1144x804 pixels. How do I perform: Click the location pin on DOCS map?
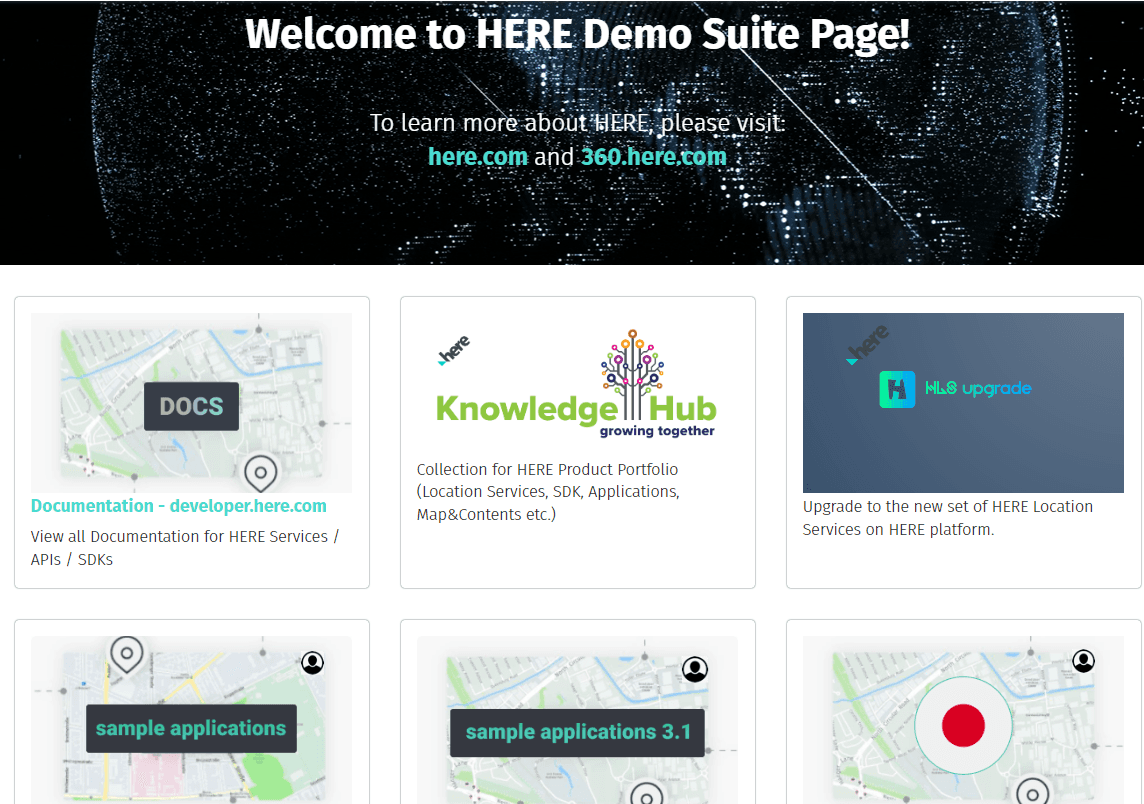point(260,473)
